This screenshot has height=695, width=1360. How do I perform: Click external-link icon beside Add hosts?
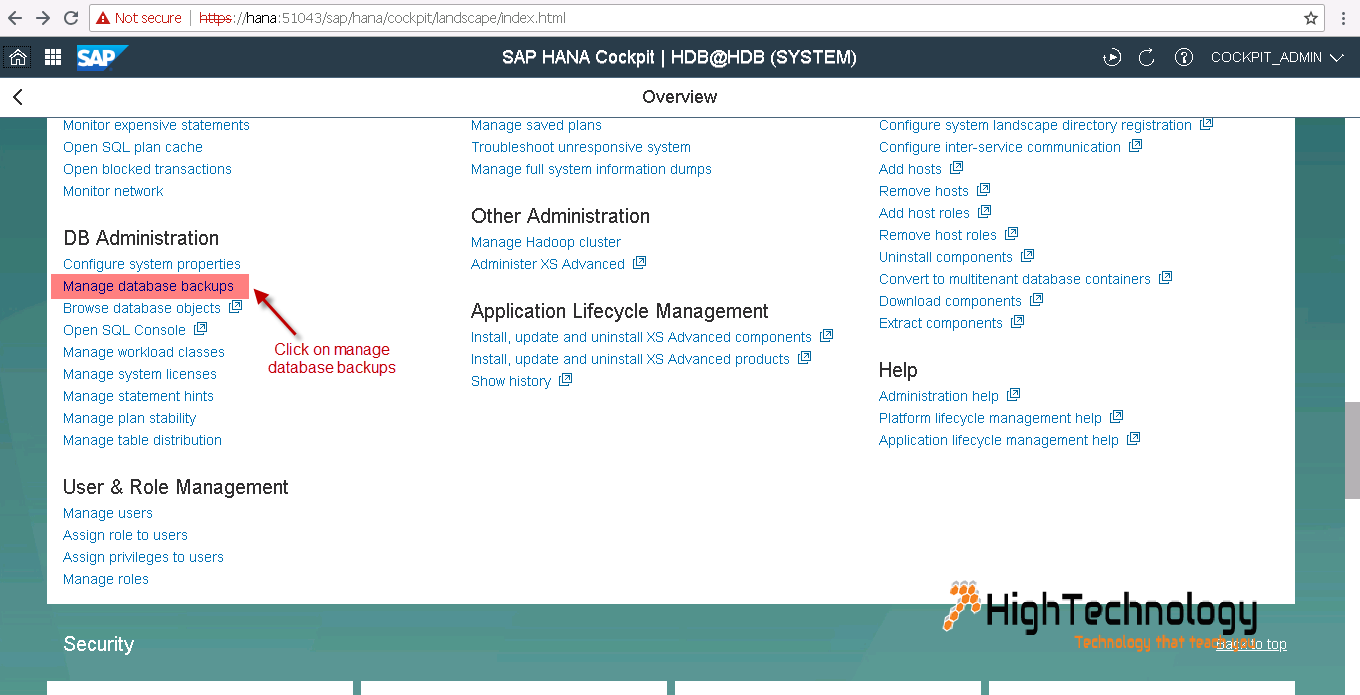(957, 168)
